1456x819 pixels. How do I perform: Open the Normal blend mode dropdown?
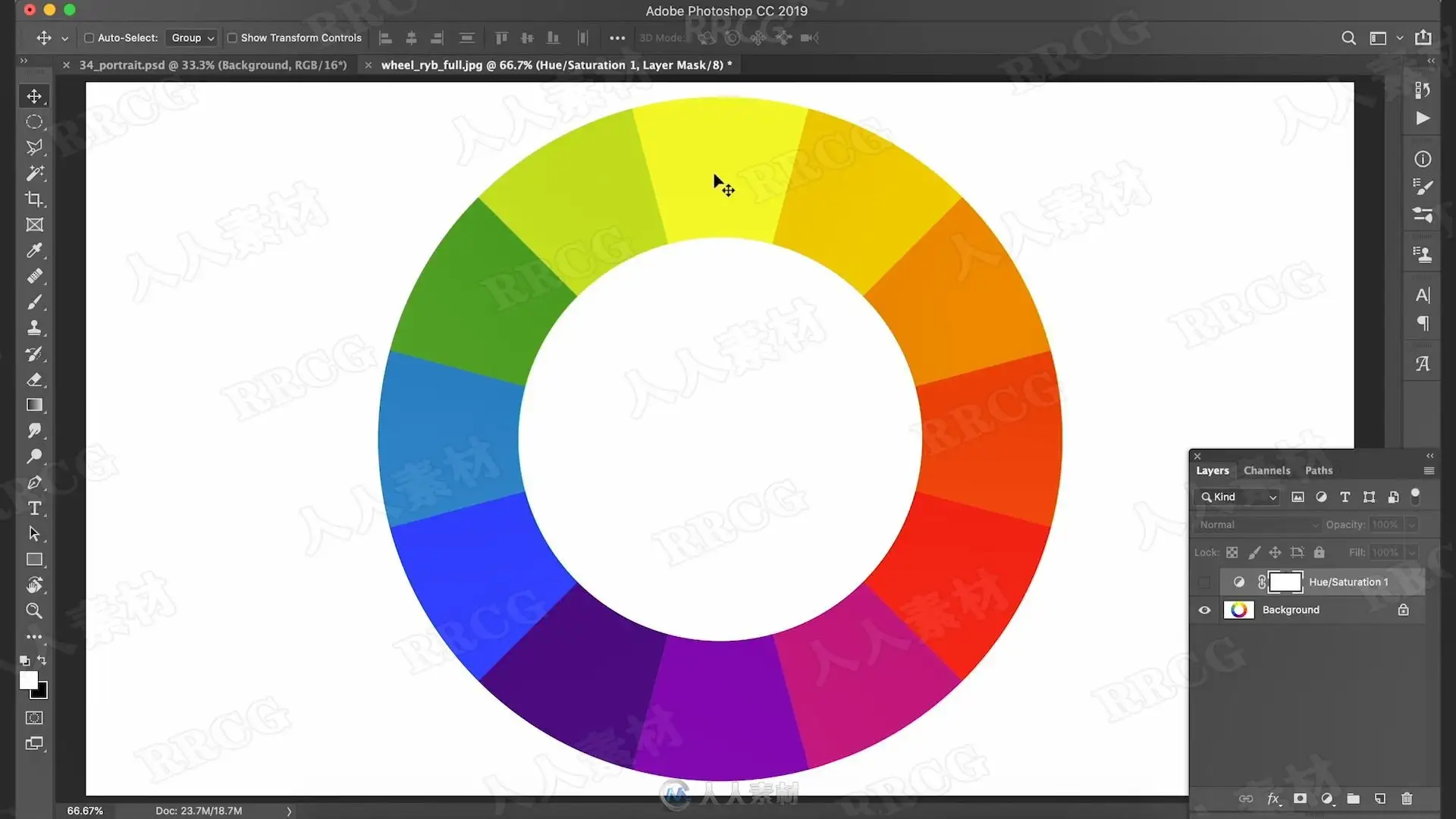pyautogui.click(x=1257, y=525)
